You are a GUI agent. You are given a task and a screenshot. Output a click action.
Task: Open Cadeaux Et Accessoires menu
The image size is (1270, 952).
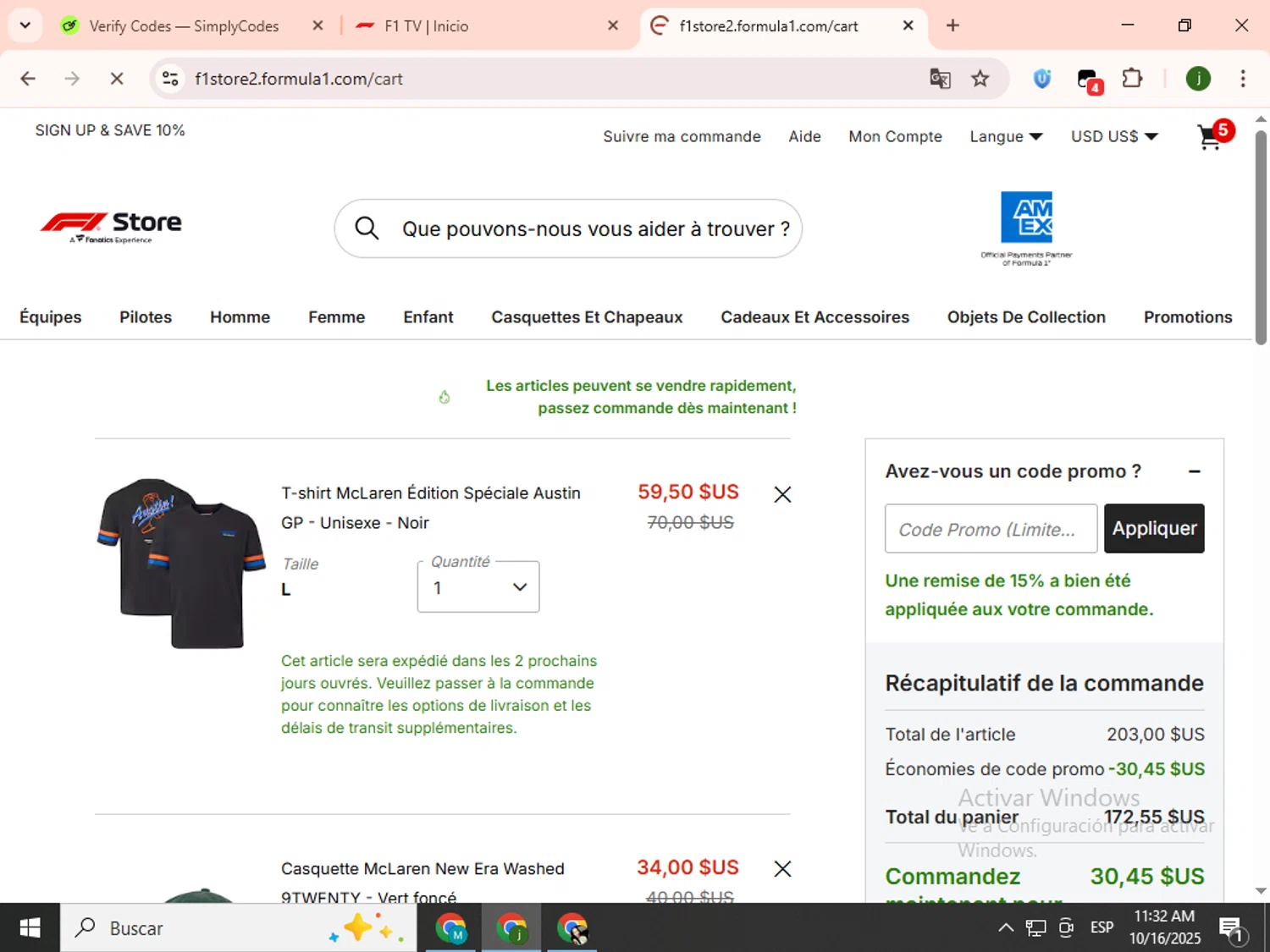point(815,317)
